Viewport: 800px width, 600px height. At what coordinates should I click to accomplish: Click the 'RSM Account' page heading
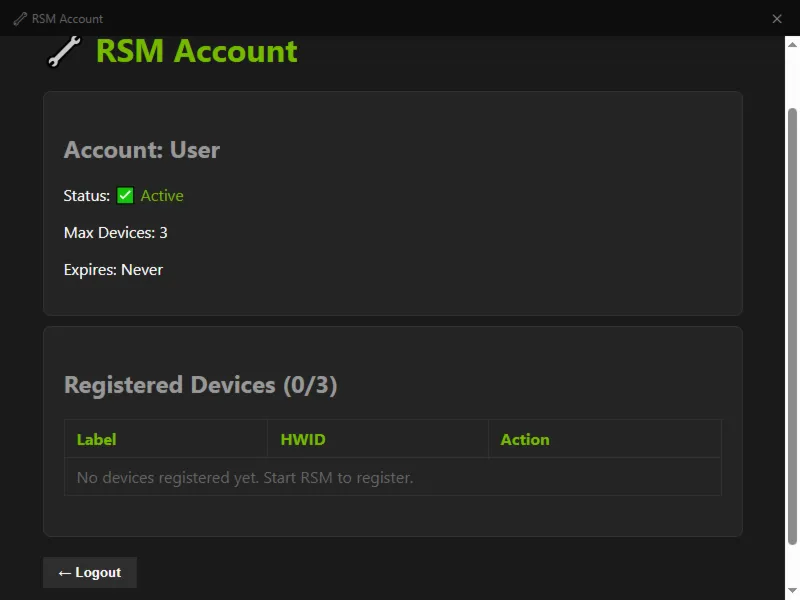pyautogui.click(x=196, y=52)
